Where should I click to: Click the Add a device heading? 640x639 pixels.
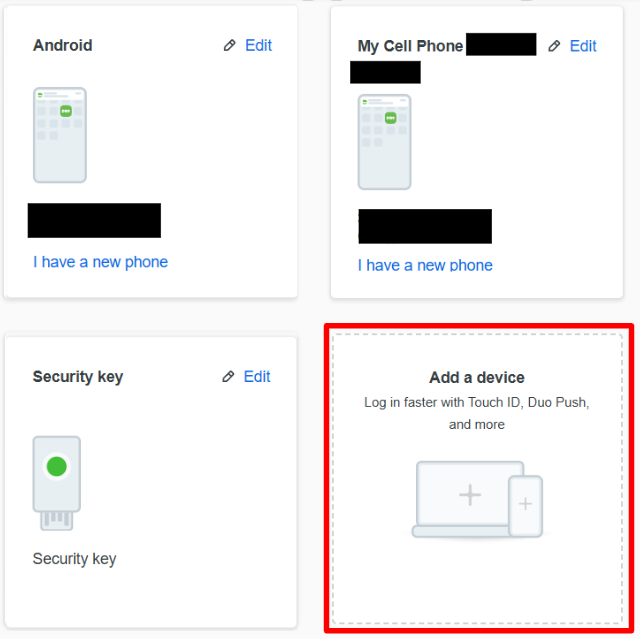point(477,378)
